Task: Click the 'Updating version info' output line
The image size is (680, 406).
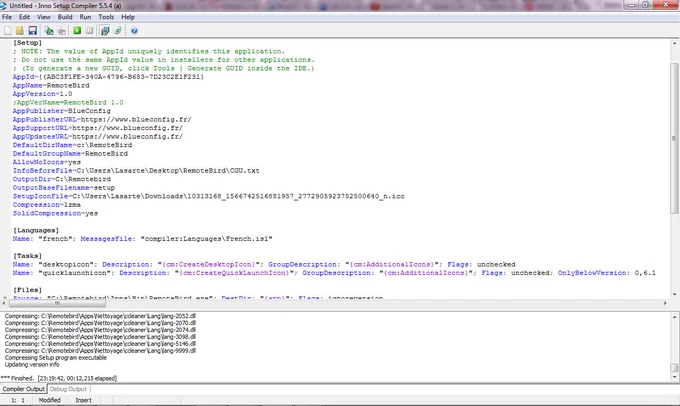Action: click(x=32, y=364)
